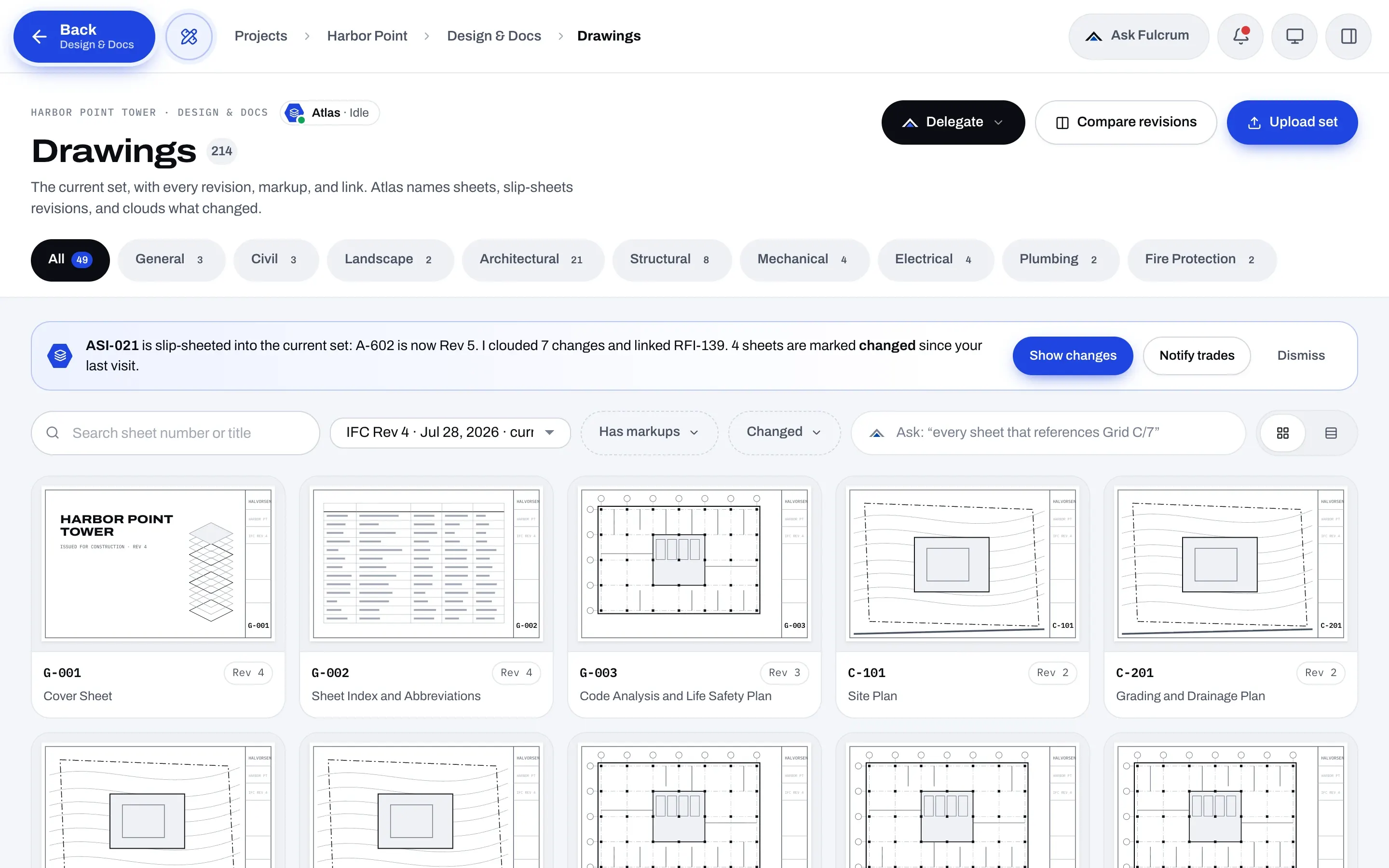The height and width of the screenshot is (868, 1389).
Task: Click the Ask Fulcrum query field
Action: point(1048,433)
